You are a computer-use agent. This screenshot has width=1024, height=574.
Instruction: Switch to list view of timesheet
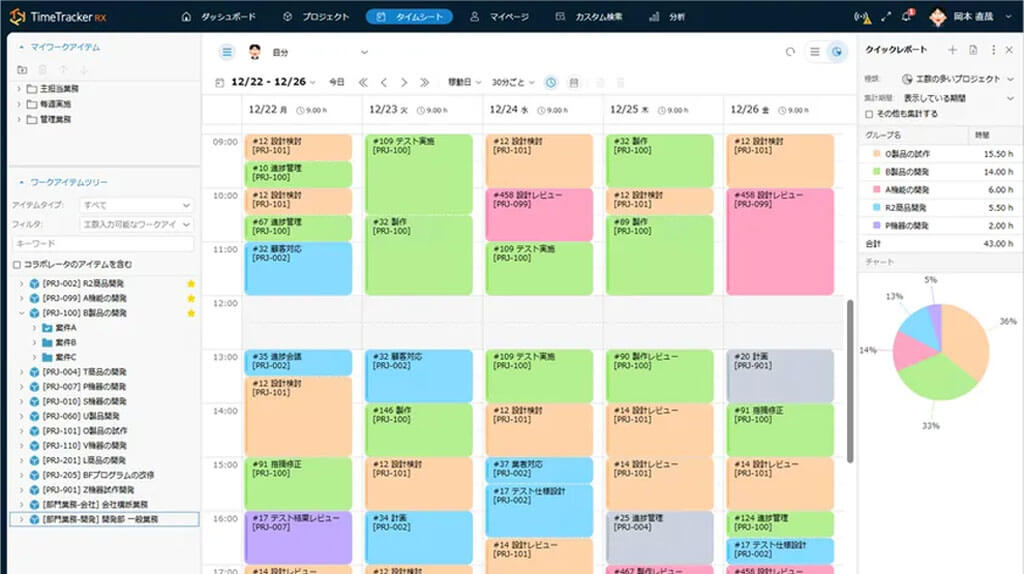[x=814, y=52]
